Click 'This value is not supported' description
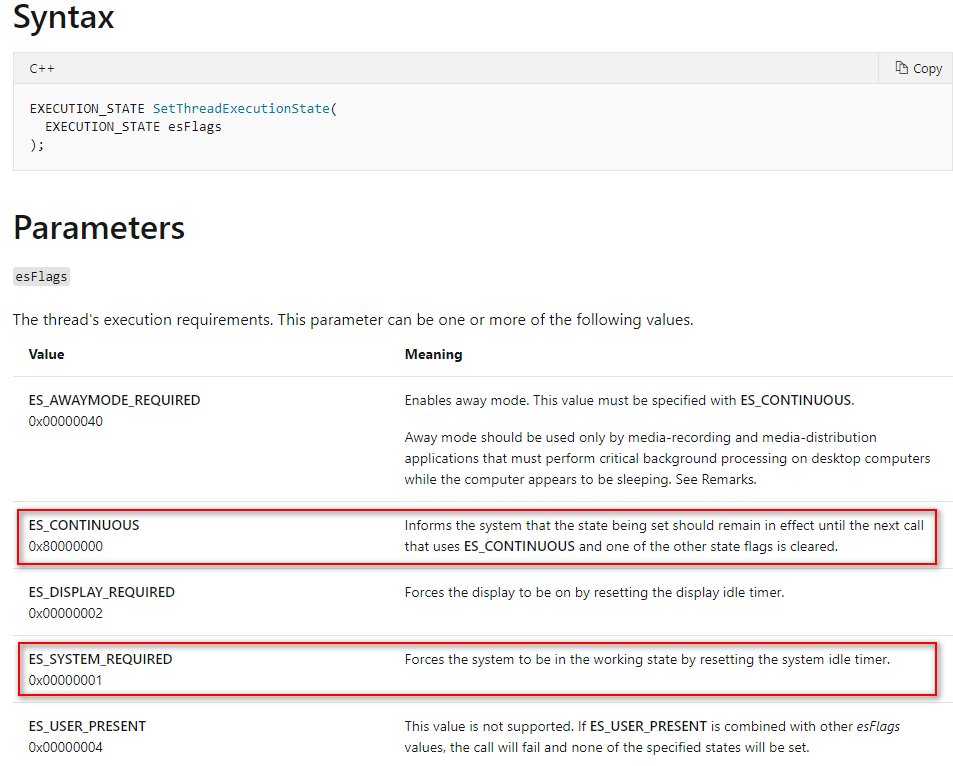953x766 pixels. (x=652, y=736)
